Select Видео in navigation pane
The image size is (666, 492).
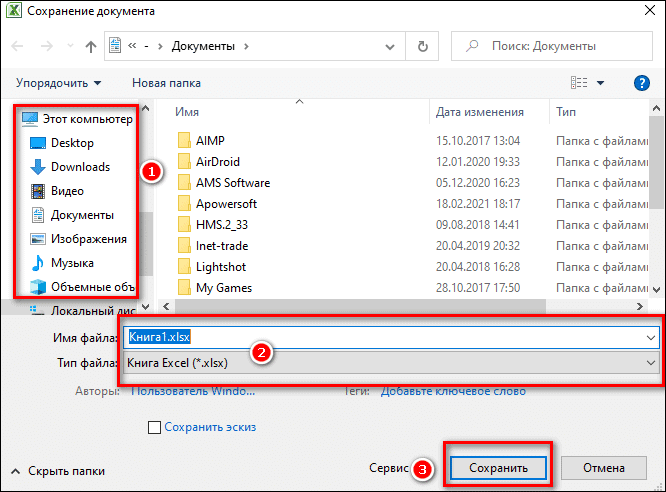pyautogui.click(x=57, y=191)
